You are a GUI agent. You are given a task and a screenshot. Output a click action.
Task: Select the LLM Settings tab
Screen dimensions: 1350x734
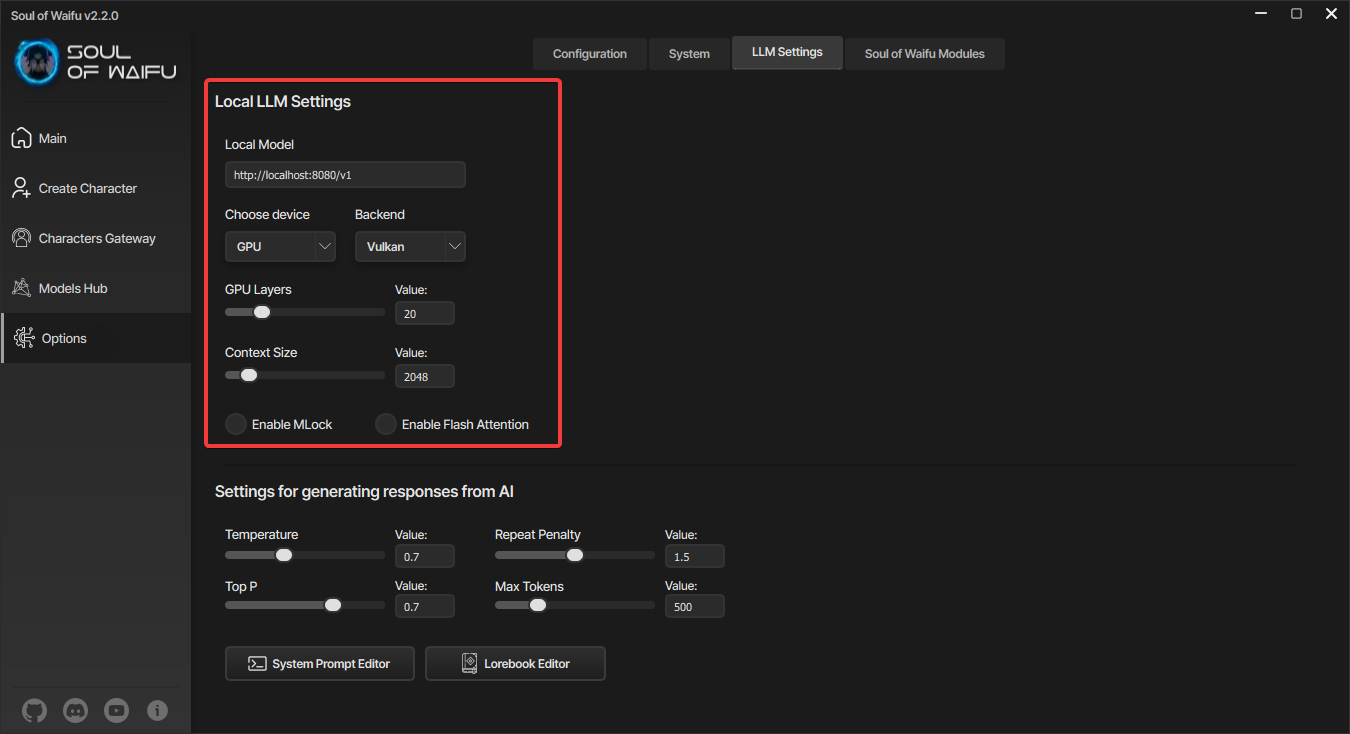coord(787,52)
